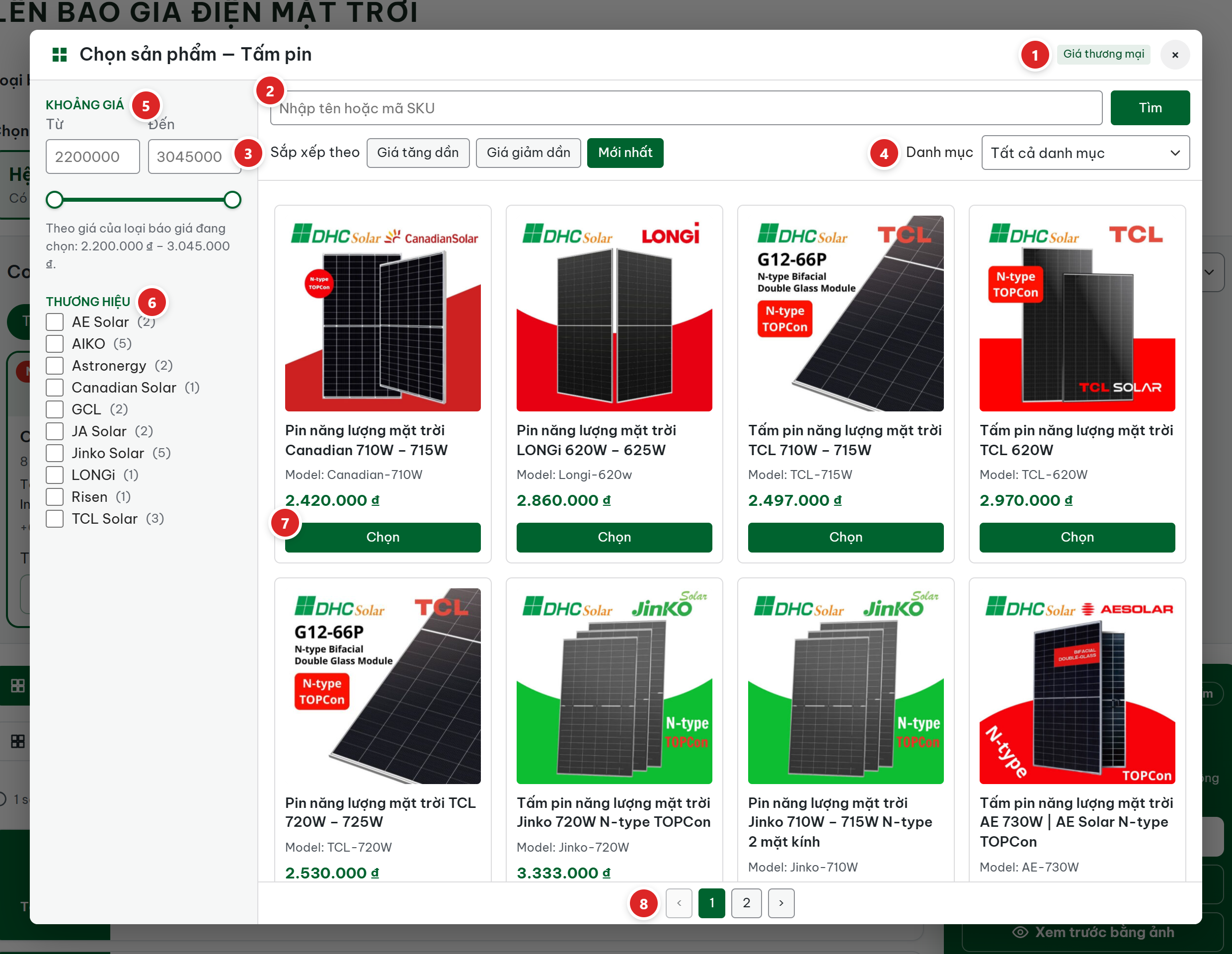
Task: Choose the Canadian 710W – 715W panel
Action: coord(383,537)
